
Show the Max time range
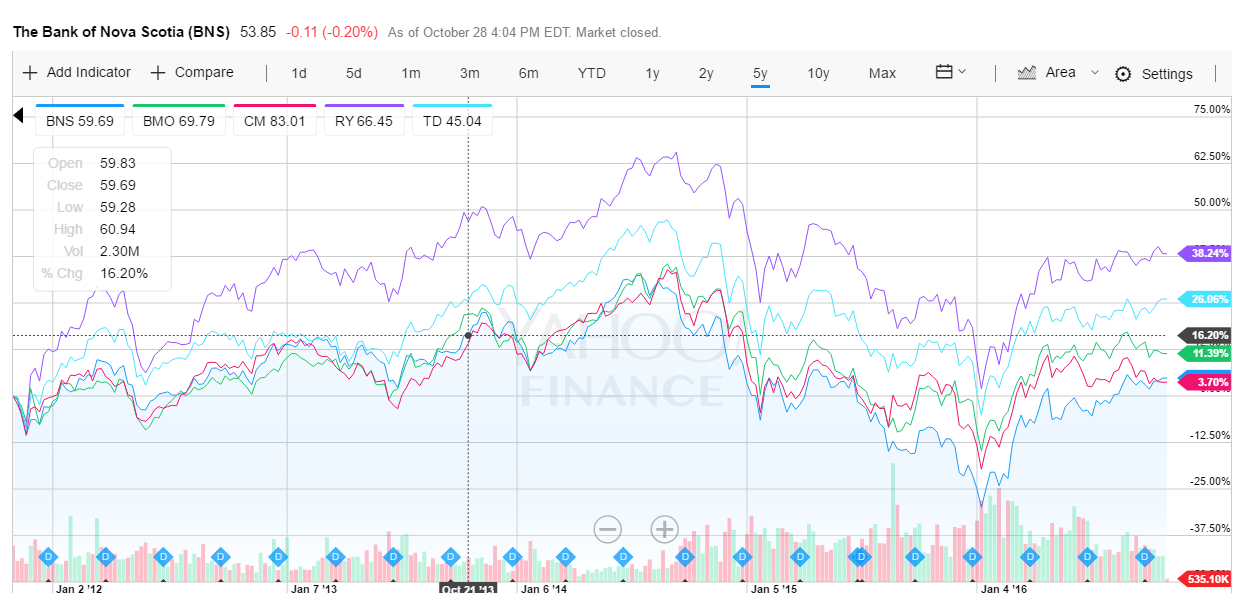882,73
